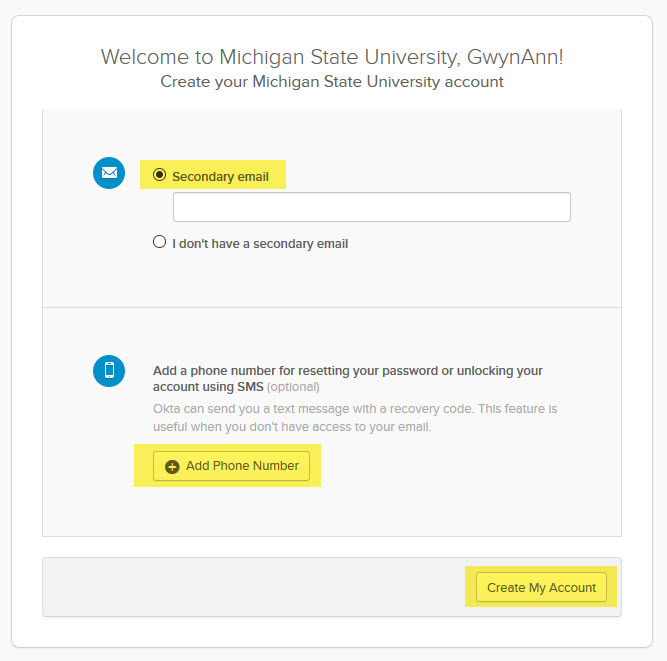Click the blue mobile phone icon
This screenshot has height=661, width=667.
point(109,370)
